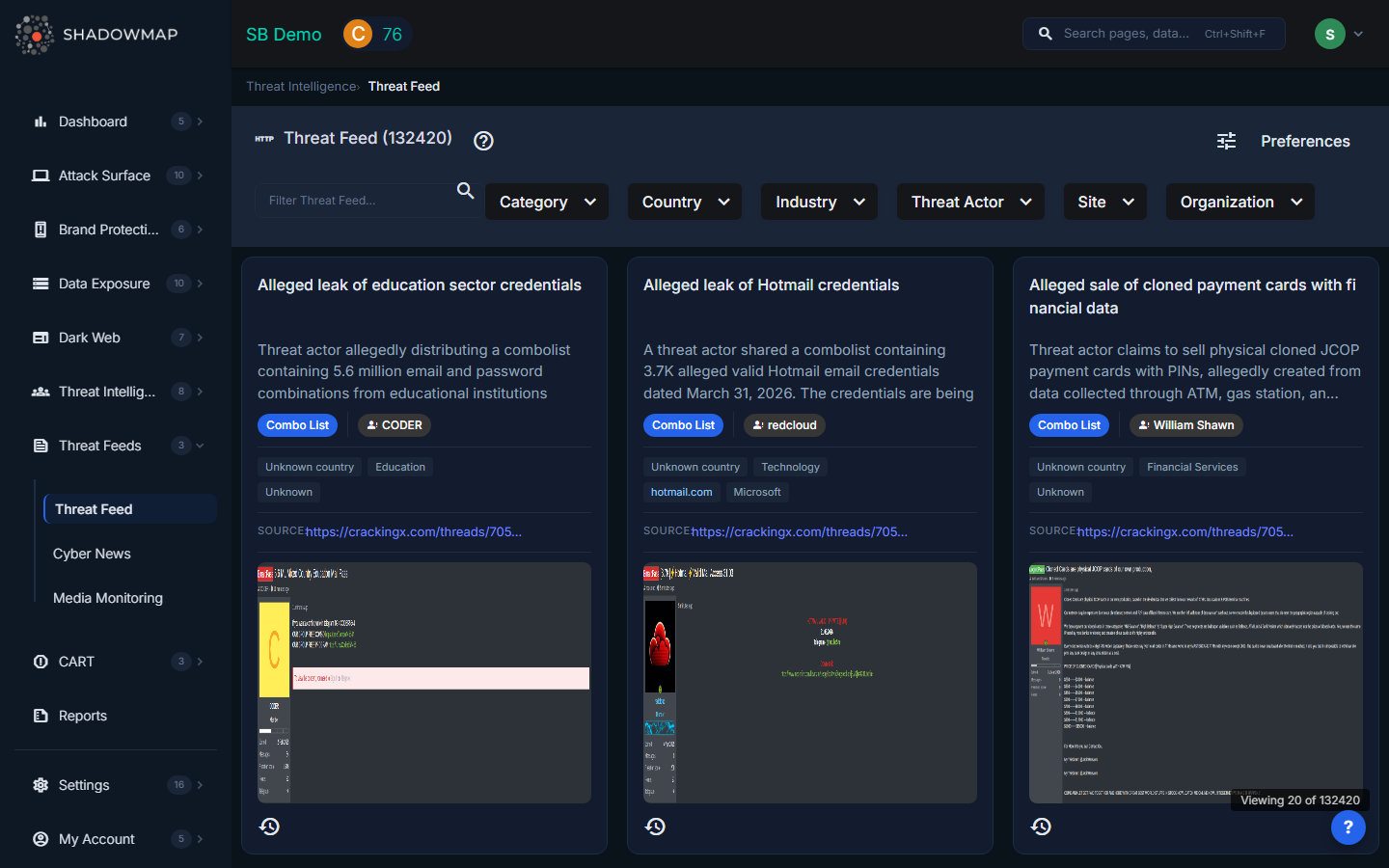This screenshot has height=868, width=1389.
Task: Click the redcloud threat actor tag
Action: 784,425
